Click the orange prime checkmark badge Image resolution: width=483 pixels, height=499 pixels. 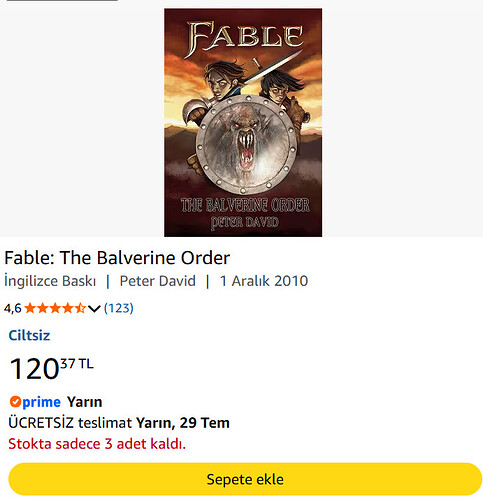point(15,402)
